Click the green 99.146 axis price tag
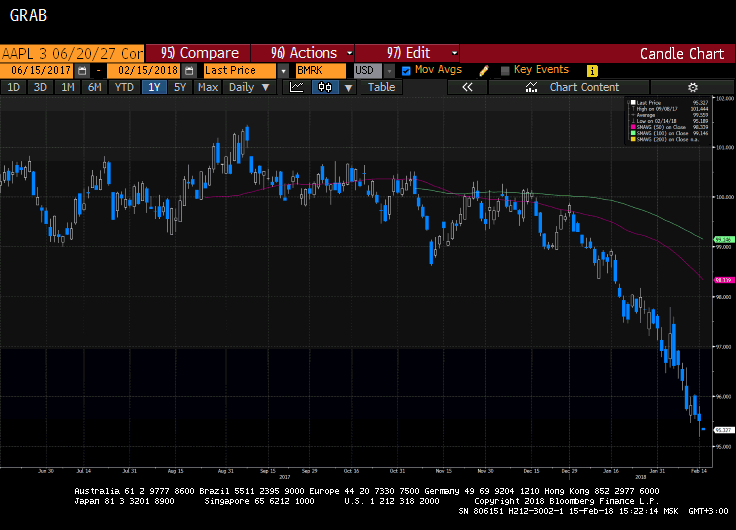The height and width of the screenshot is (530, 736). [723, 240]
